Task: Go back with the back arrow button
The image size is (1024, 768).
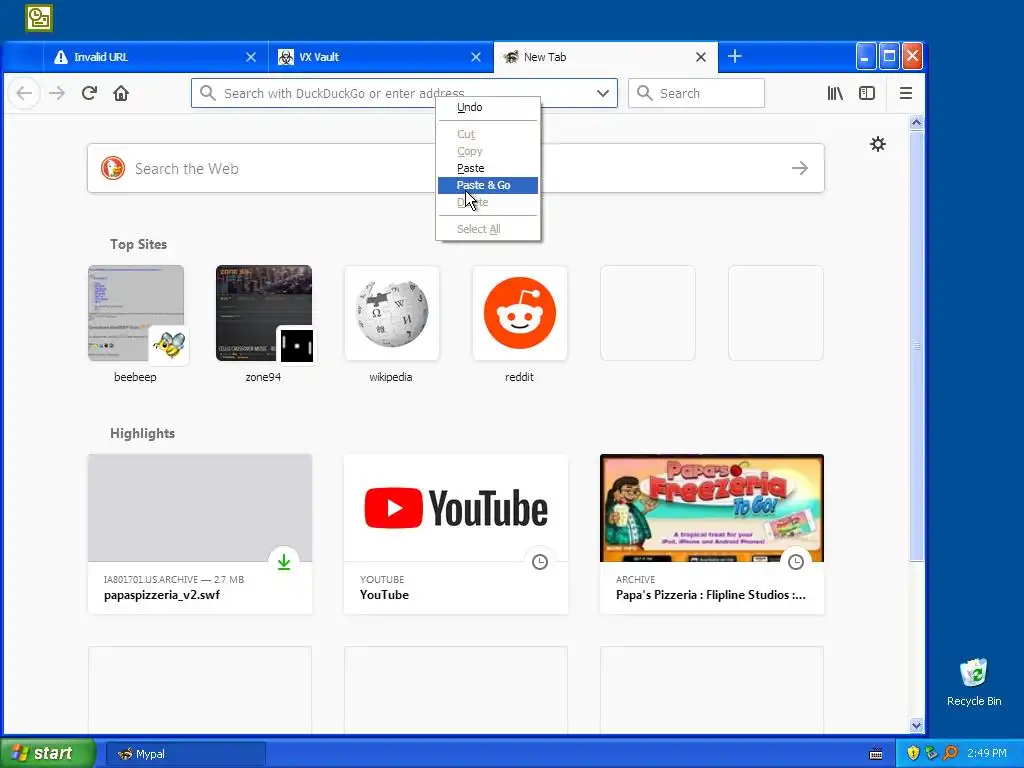Action: click(24, 93)
